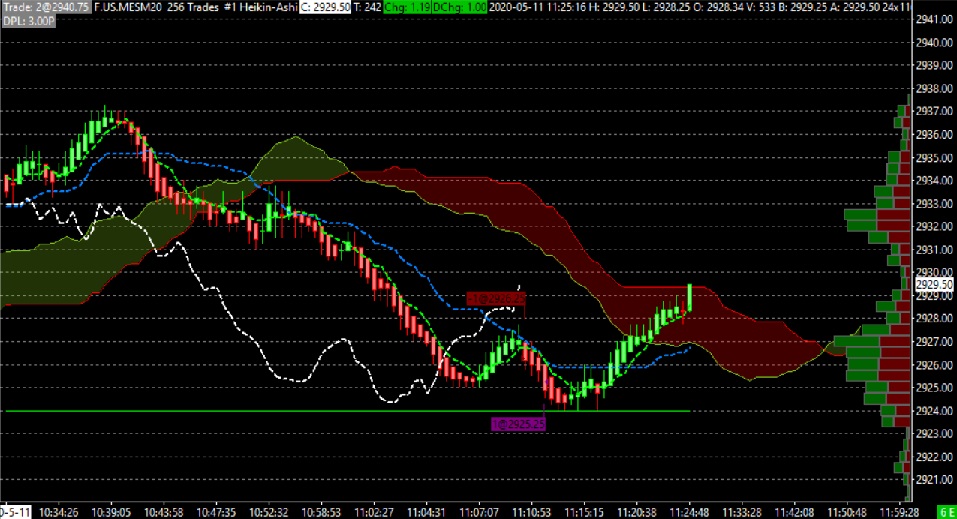
Task: Click the date box at time axis start
Action: coord(15,512)
